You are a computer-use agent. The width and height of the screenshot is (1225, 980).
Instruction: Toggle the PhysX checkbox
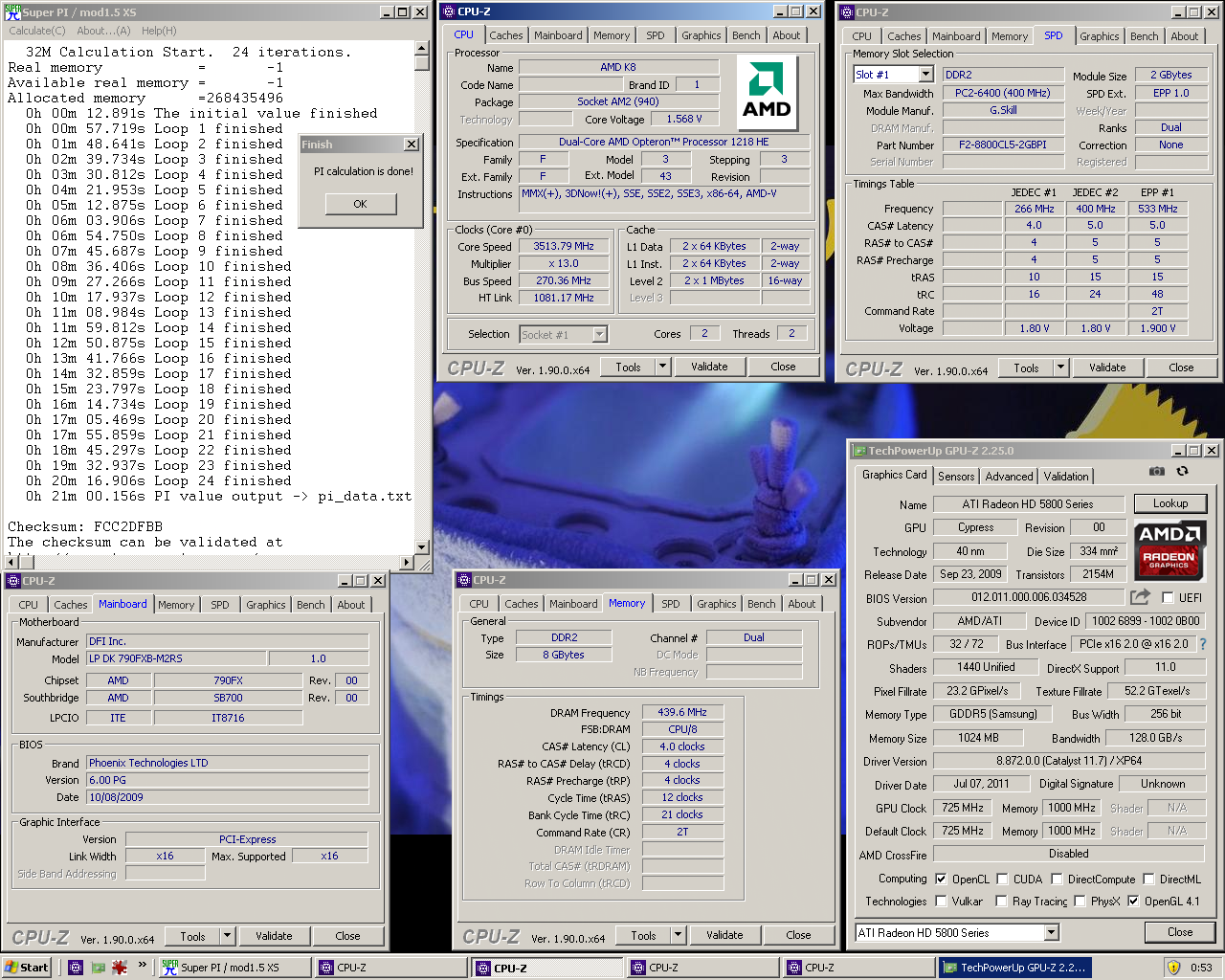click(1080, 901)
